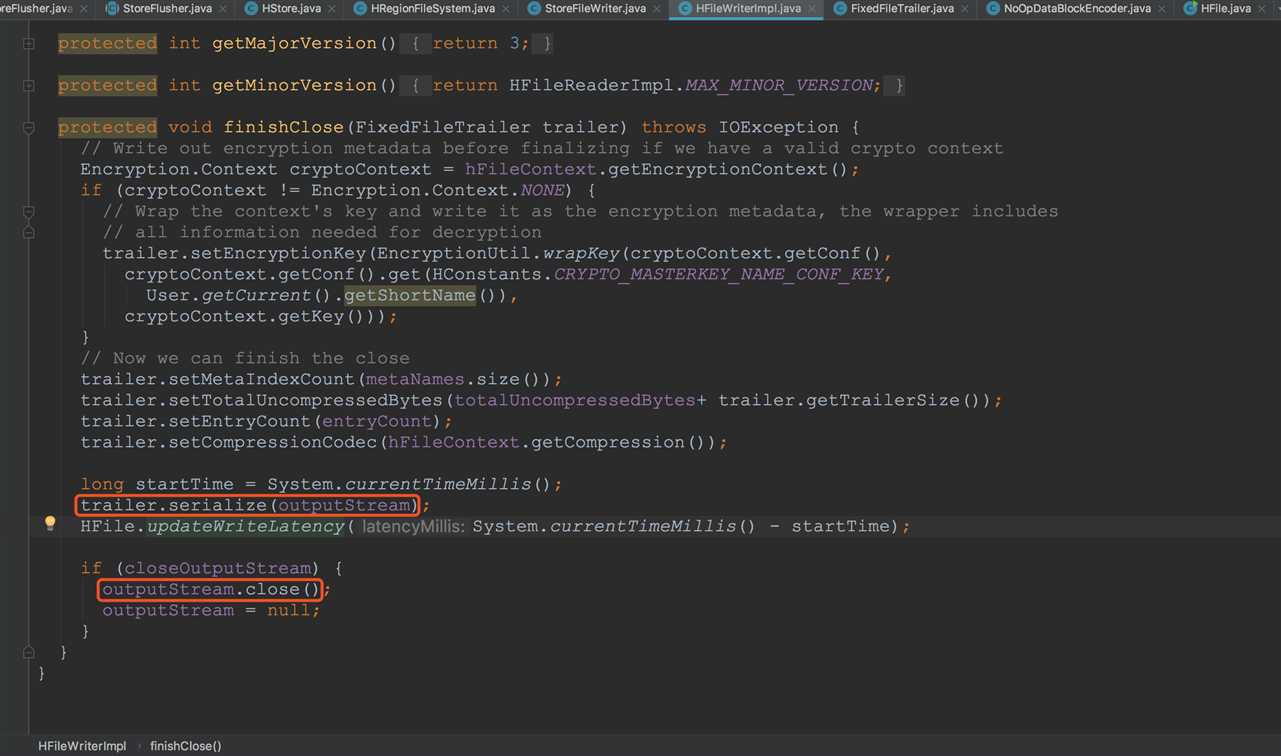The width and height of the screenshot is (1281, 756).
Task: Click setTotalUncompressedBytes call
Action: tap(307, 400)
